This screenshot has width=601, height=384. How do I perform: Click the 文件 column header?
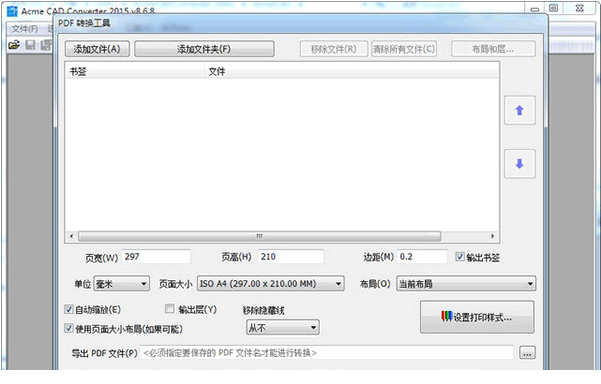point(351,71)
